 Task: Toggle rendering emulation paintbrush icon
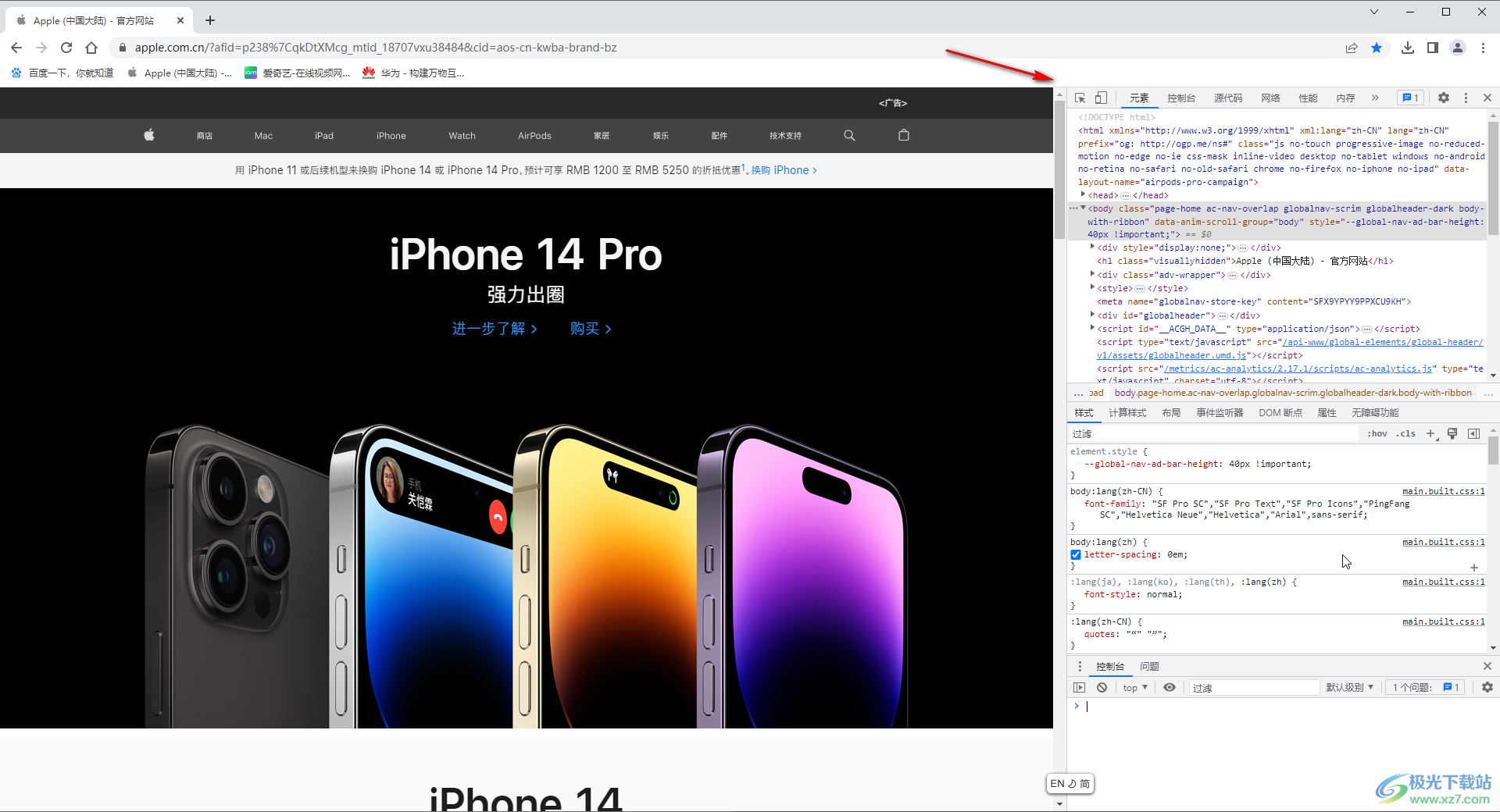(1452, 433)
